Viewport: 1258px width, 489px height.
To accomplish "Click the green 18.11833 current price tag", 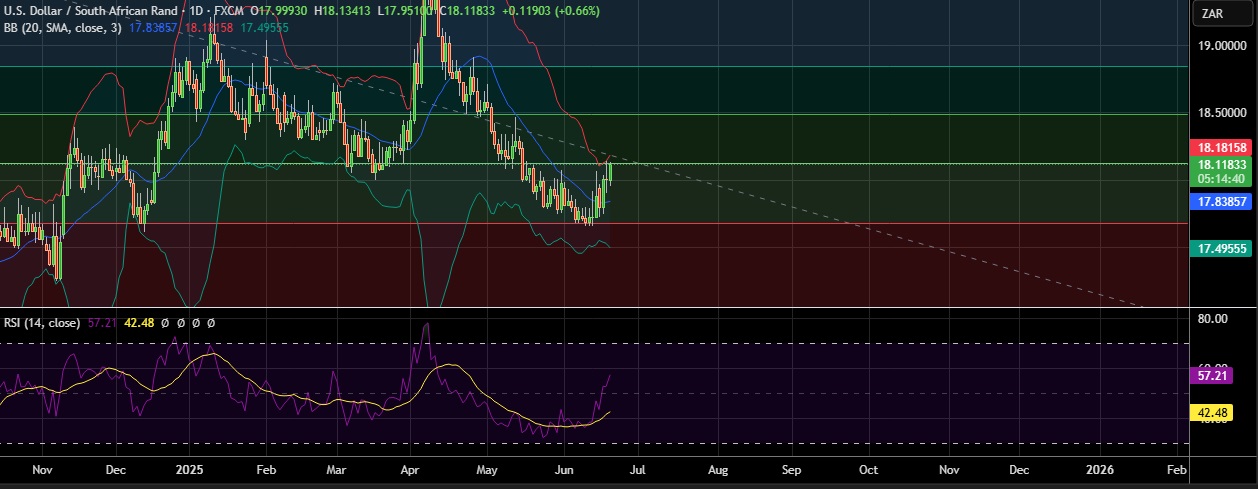I will pyautogui.click(x=1220, y=164).
